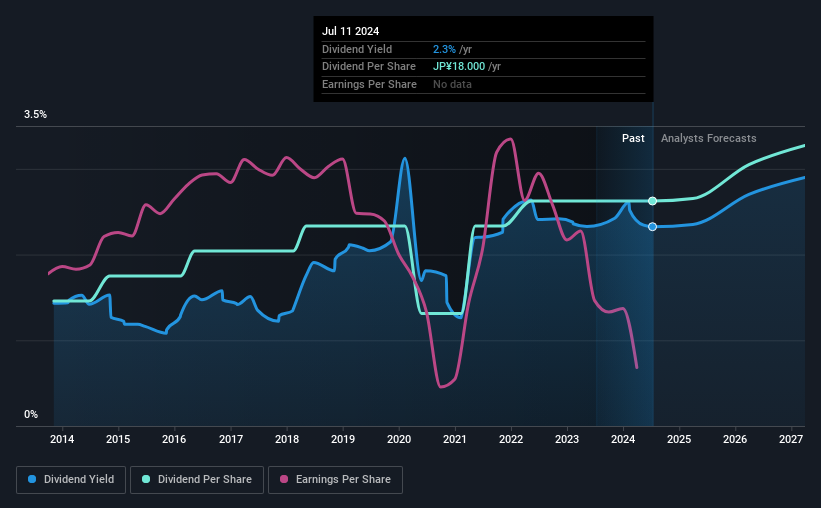Click the Analysts Forecasts label
The width and height of the screenshot is (821, 508).
(708, 138)
